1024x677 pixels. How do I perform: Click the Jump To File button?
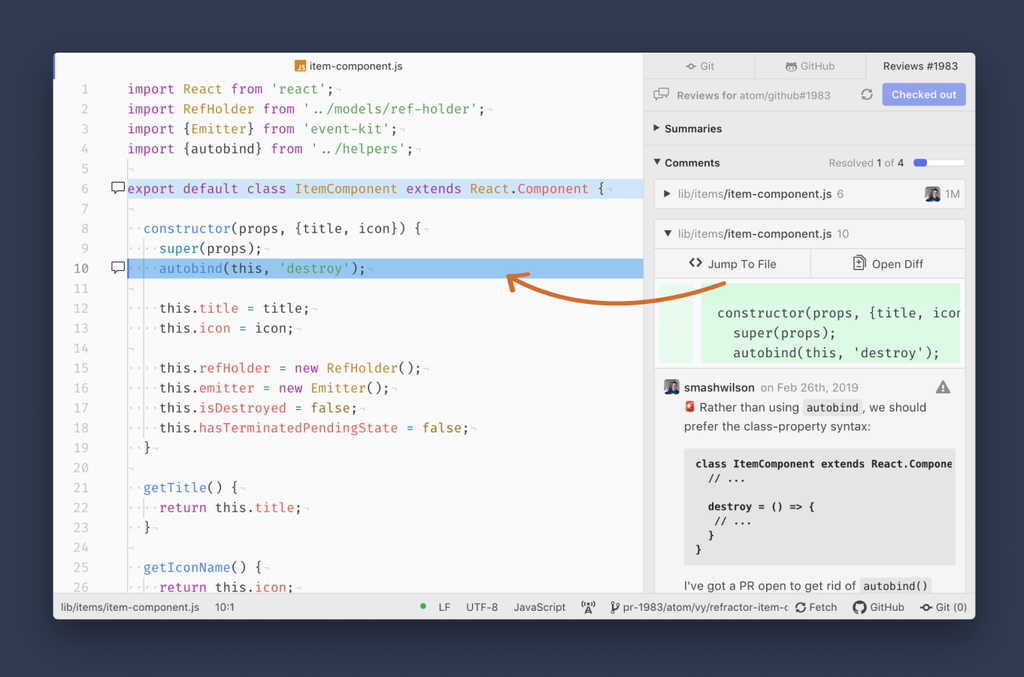tap(732, 263)
